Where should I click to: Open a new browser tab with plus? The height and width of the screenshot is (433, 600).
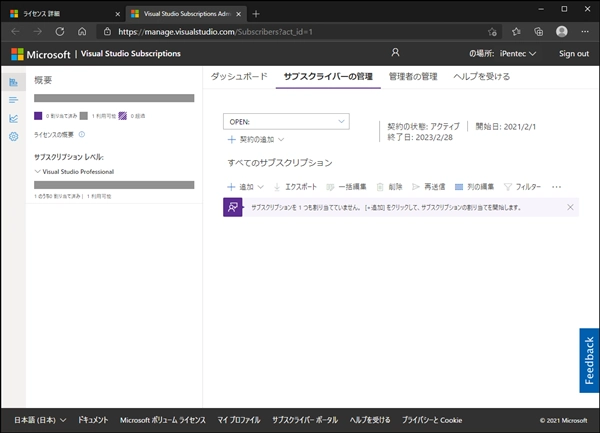pyautogui.click(x=256, y=14)
